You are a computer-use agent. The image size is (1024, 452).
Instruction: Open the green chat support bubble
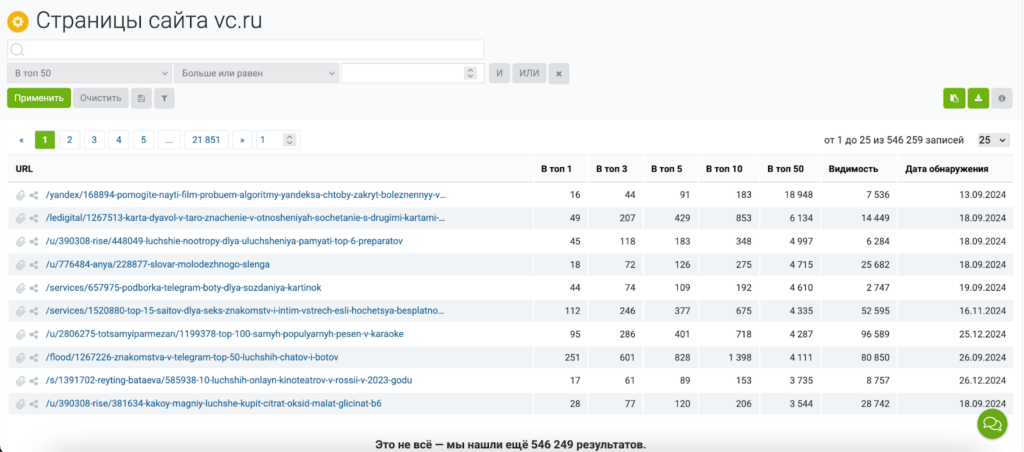[x=992, y=424]
